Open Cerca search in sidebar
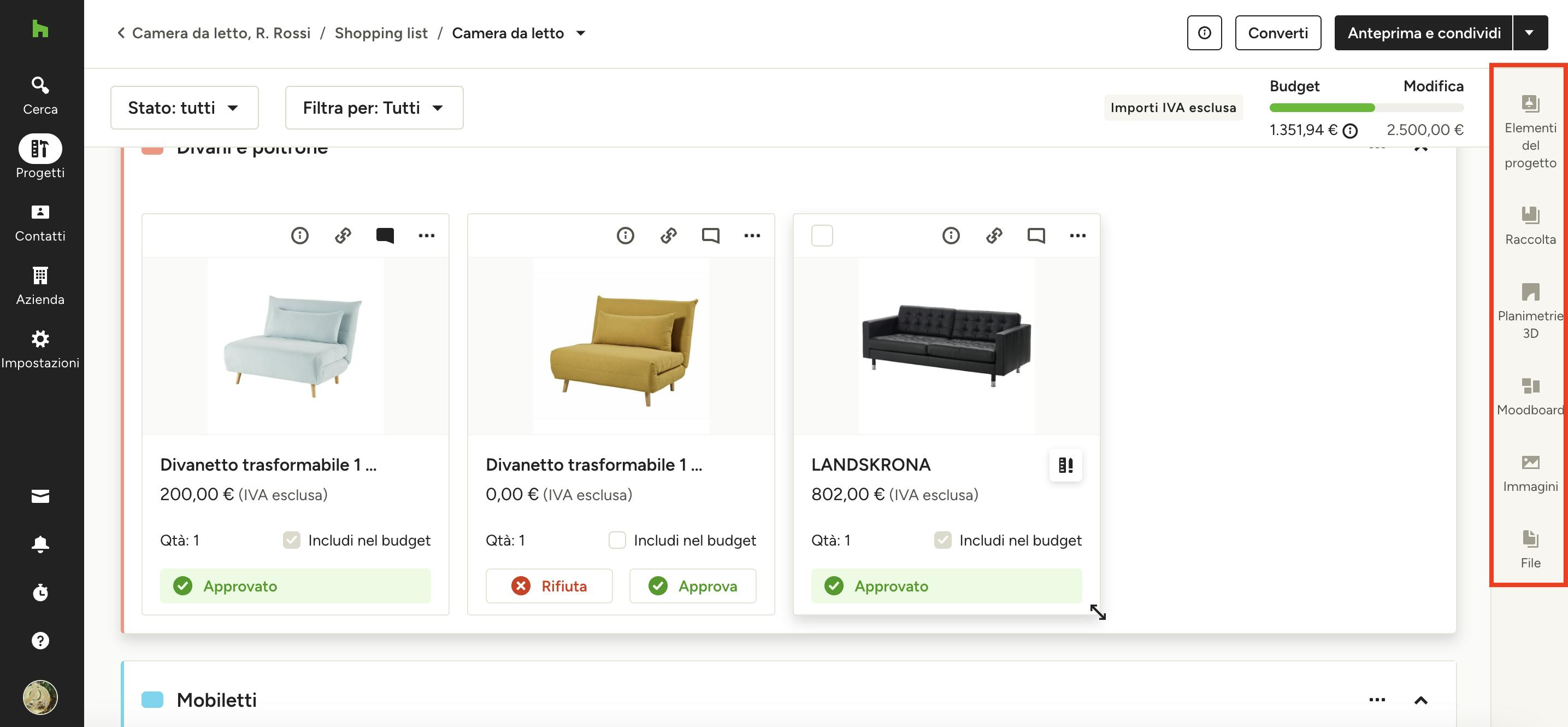 [40, 96]
